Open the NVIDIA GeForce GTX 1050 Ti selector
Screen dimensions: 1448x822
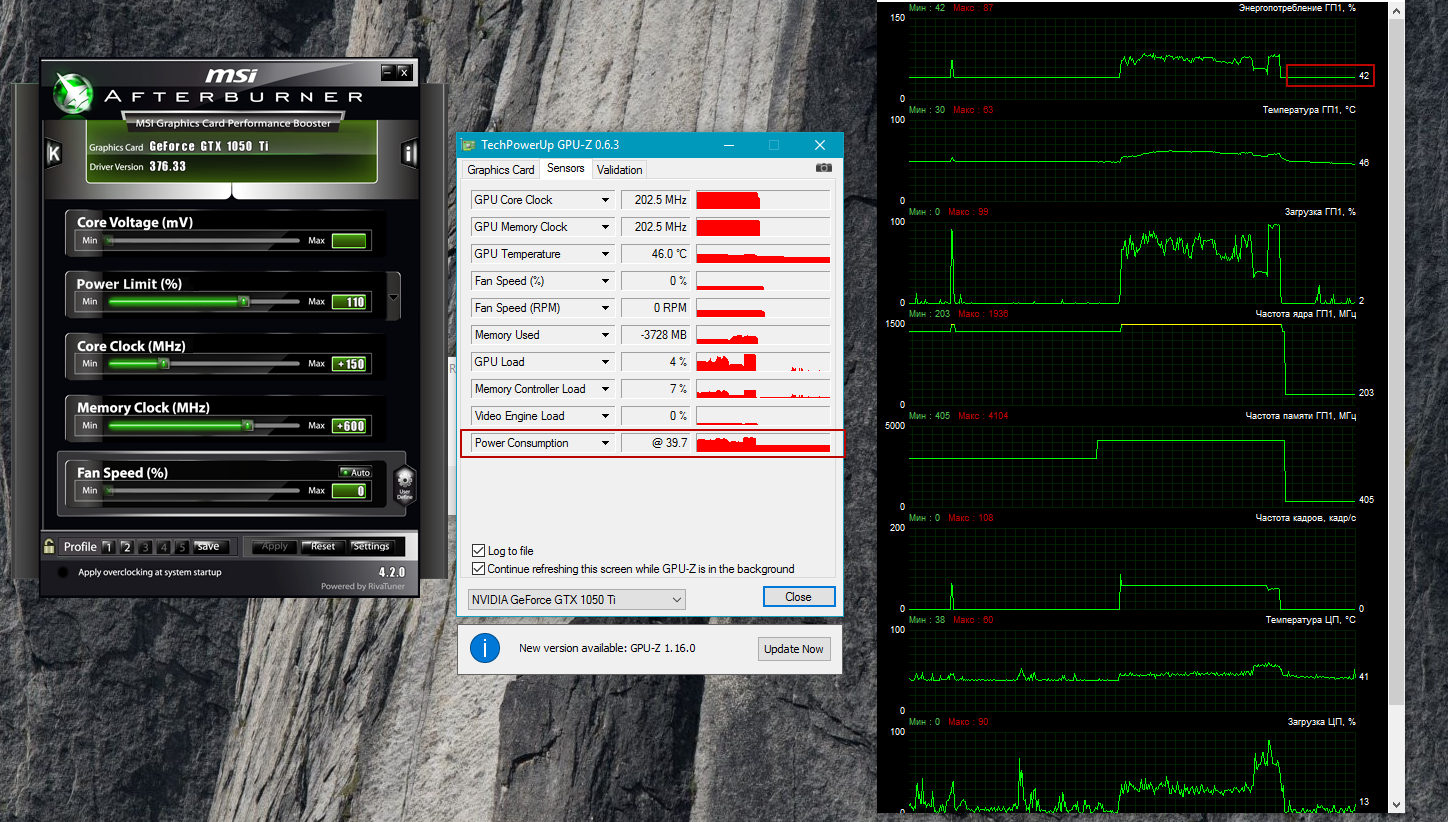[x=577, y=599]
